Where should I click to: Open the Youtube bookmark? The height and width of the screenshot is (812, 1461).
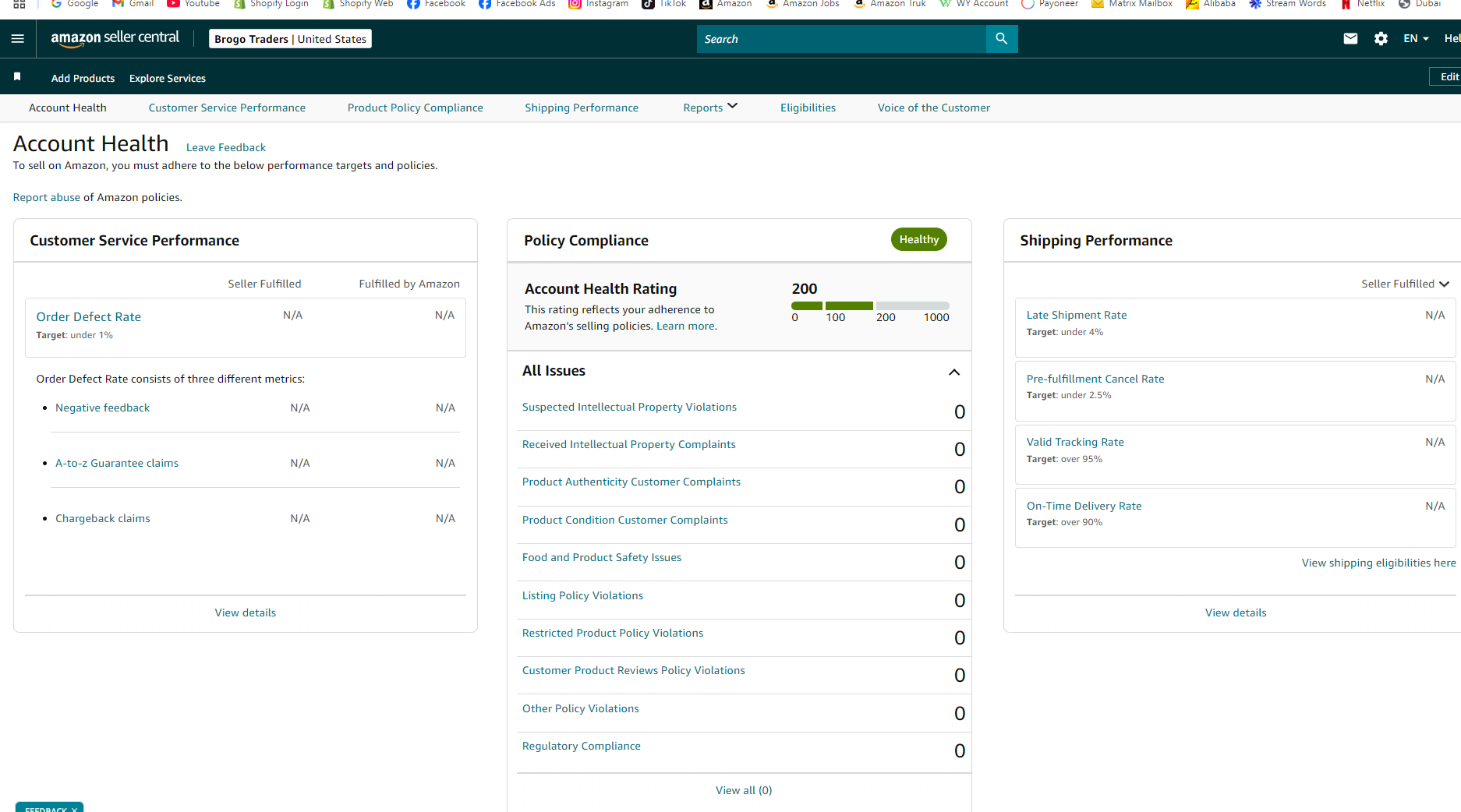(x=193, y=4)
